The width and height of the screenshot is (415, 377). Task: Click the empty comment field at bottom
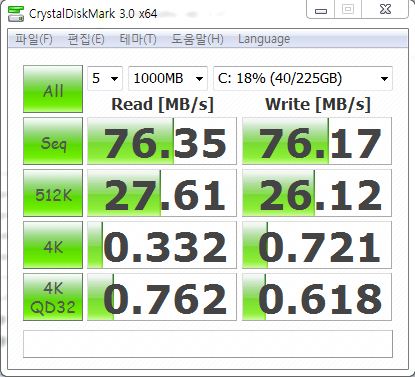coord(208,344)
